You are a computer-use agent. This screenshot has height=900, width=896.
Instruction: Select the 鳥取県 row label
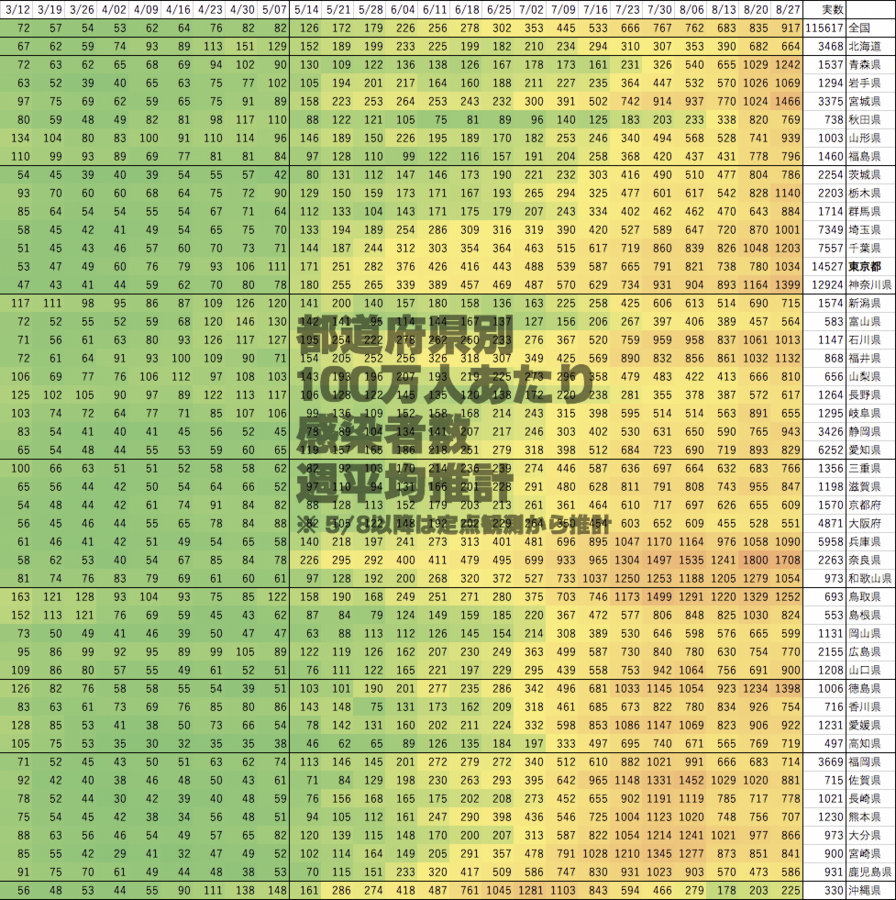click(864, 597)
